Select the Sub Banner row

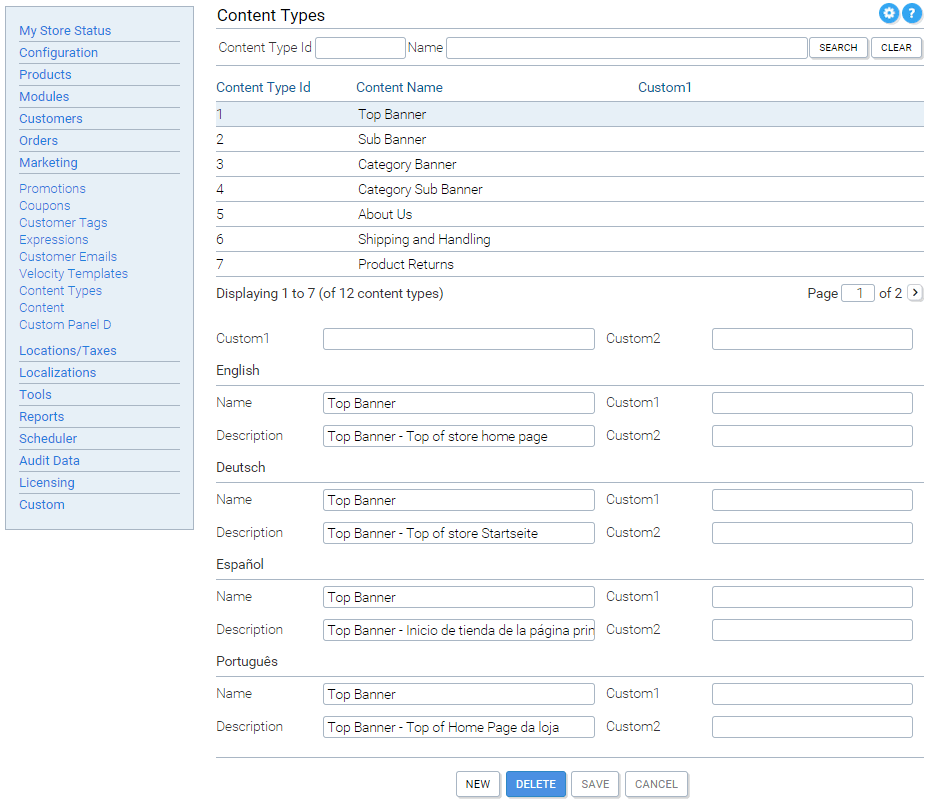[569, 139]
